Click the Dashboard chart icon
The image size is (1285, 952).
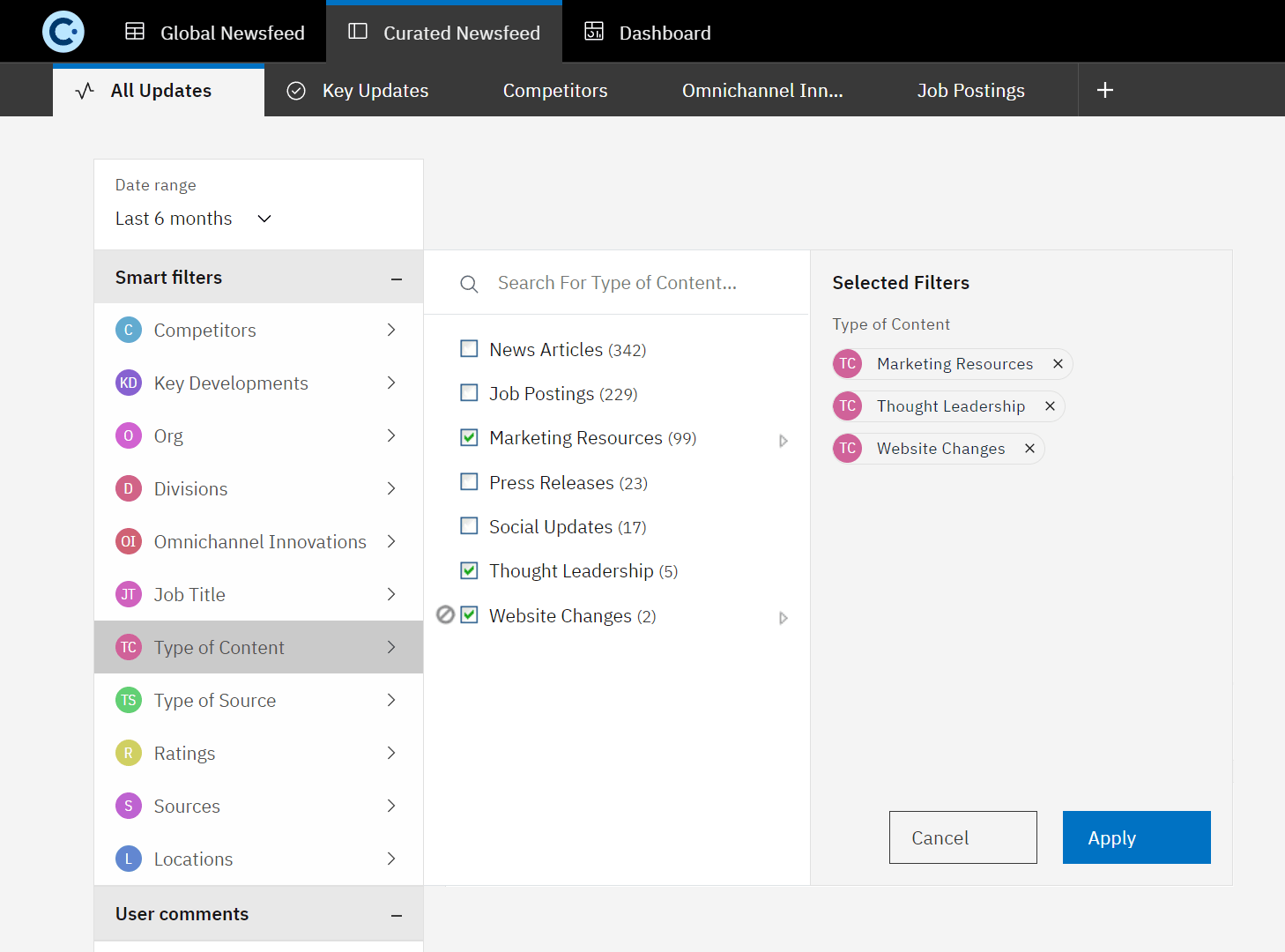pyautogui.click(x=594, y=32)
